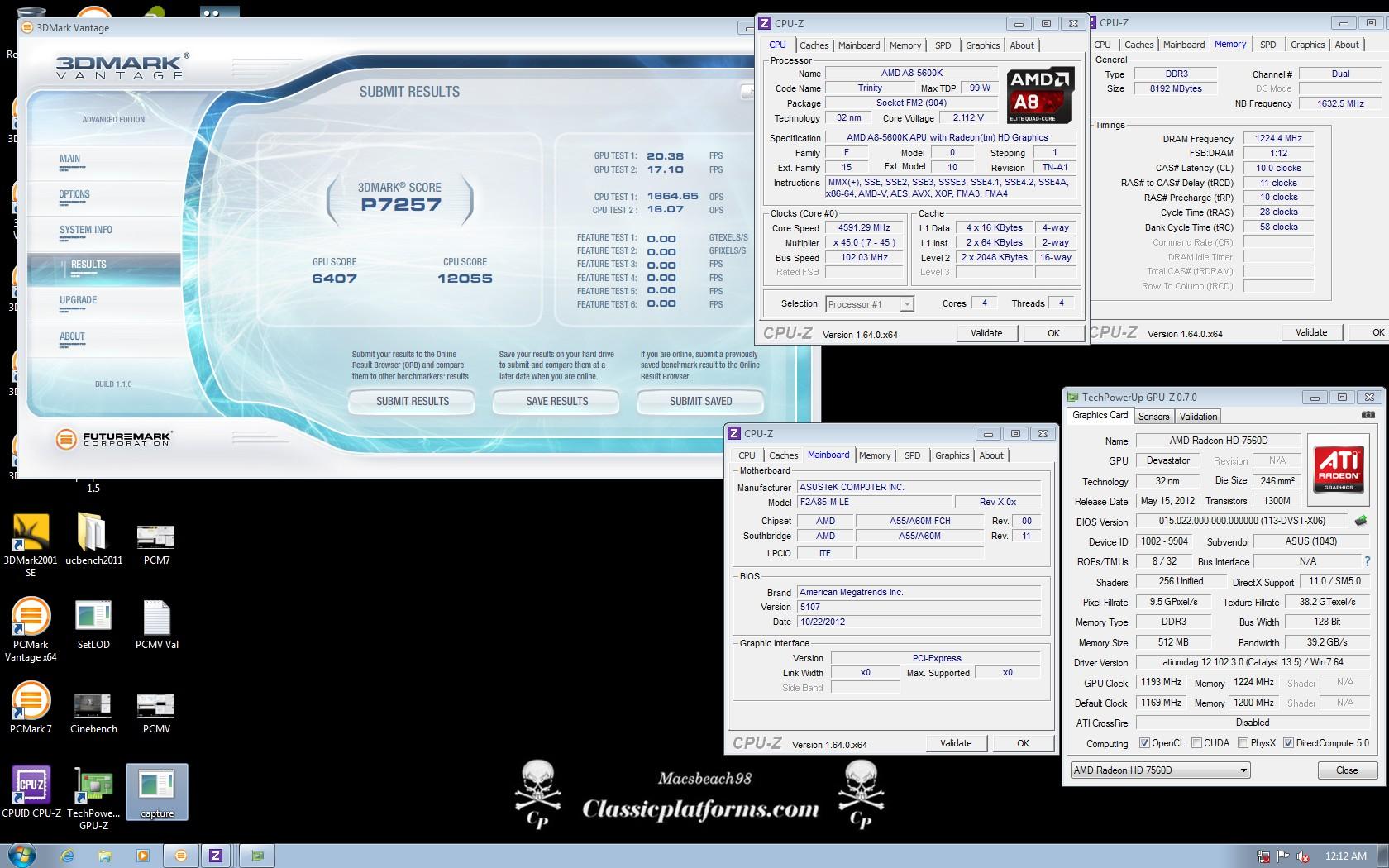Click SAVE RESULTS button
The height and width of the screenshot is (868, 1389).
coord(557,402)
